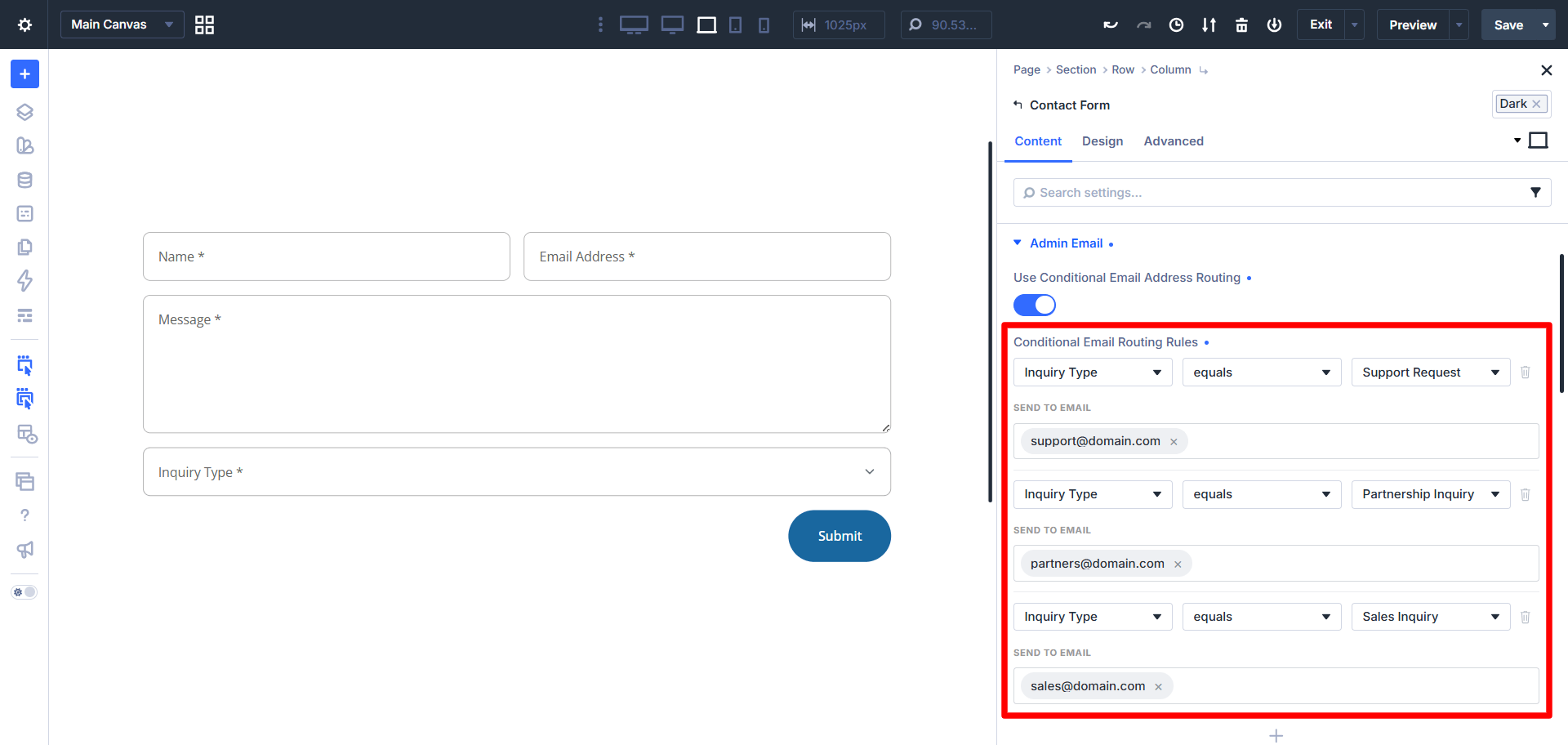Open the Support Request value dropdown
Viewport: 1568px width, 745px height.
tap(1431, 372)
